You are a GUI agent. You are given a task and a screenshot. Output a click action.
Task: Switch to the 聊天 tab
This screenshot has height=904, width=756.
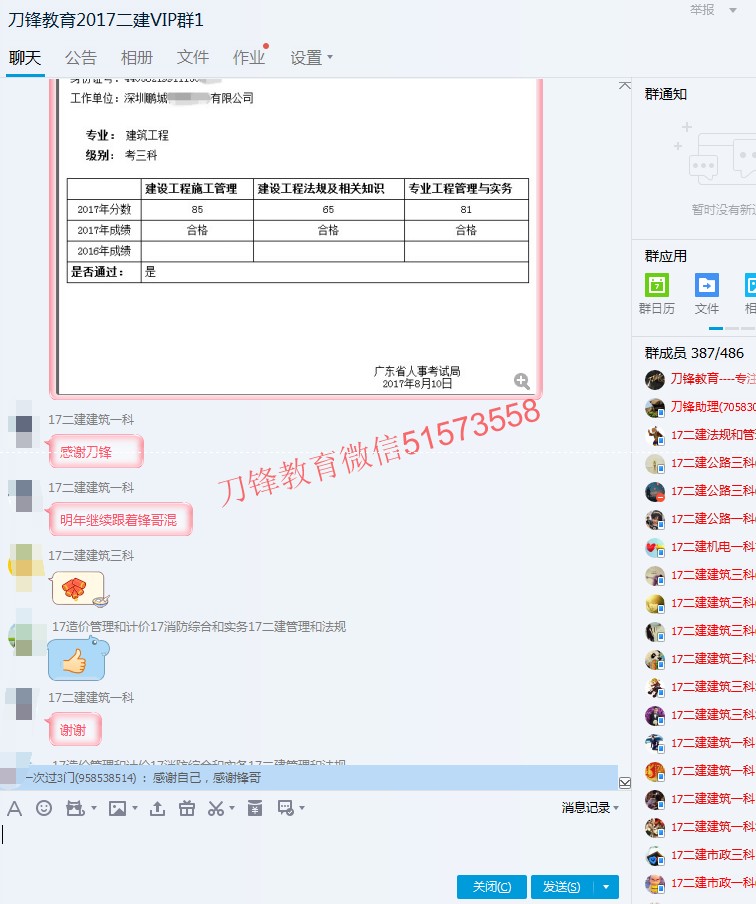pos(25,58)
